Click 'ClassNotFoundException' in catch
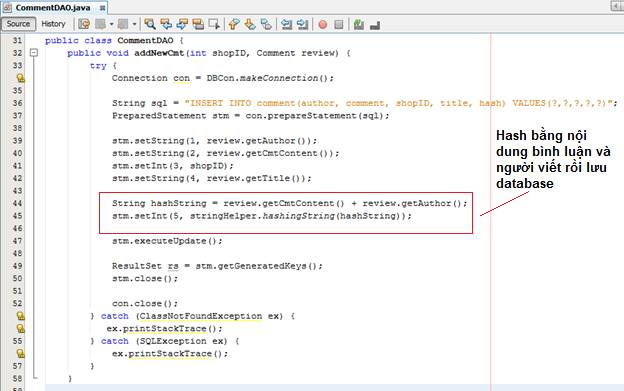The image size is (624, 391). pos(201,316)
